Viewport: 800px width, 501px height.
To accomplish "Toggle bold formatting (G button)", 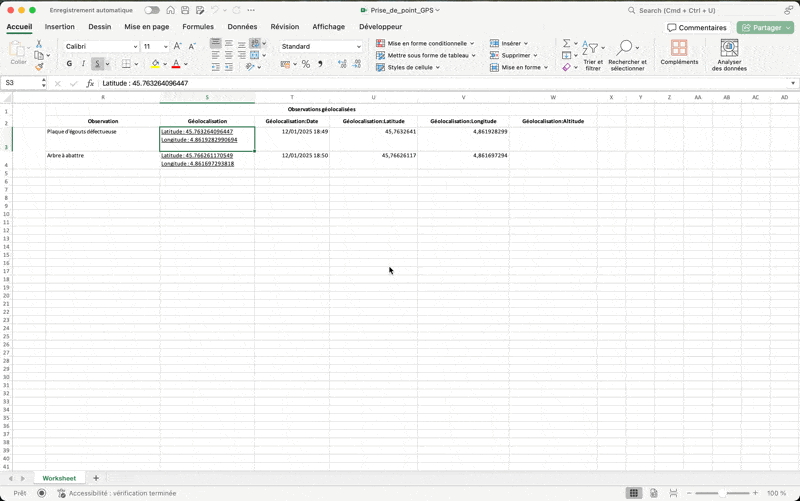I will point(69,64).
